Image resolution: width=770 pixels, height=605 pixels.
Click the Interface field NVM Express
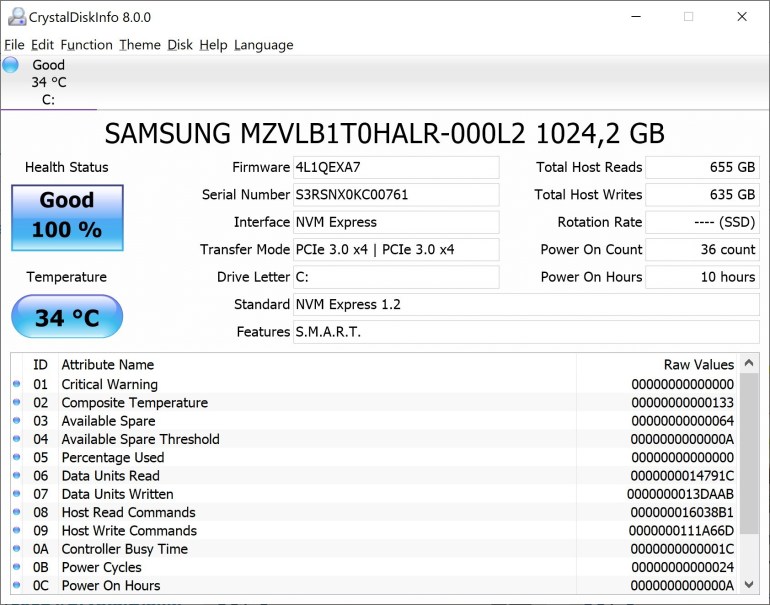coord(396,222)
